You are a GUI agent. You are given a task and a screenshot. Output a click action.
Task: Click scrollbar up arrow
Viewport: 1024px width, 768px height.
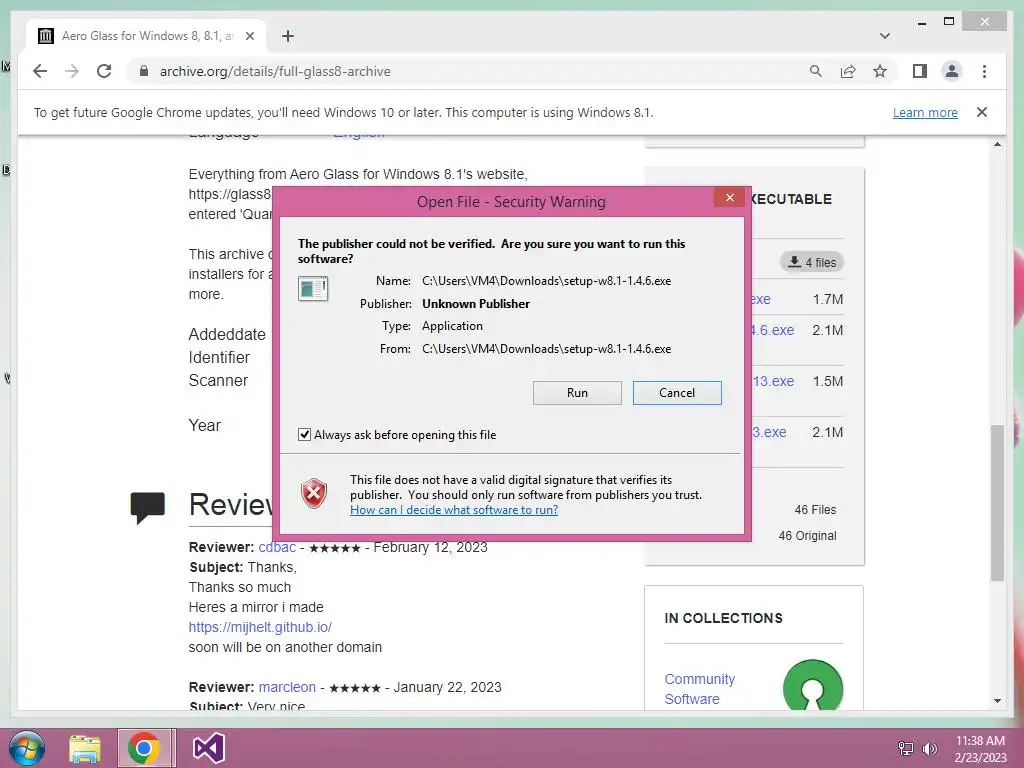[997, 144]
